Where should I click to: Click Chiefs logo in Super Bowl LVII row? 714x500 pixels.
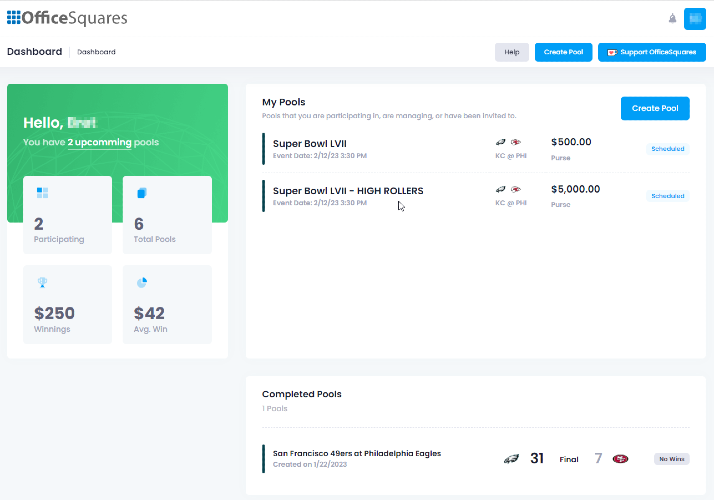click(515, 142)
